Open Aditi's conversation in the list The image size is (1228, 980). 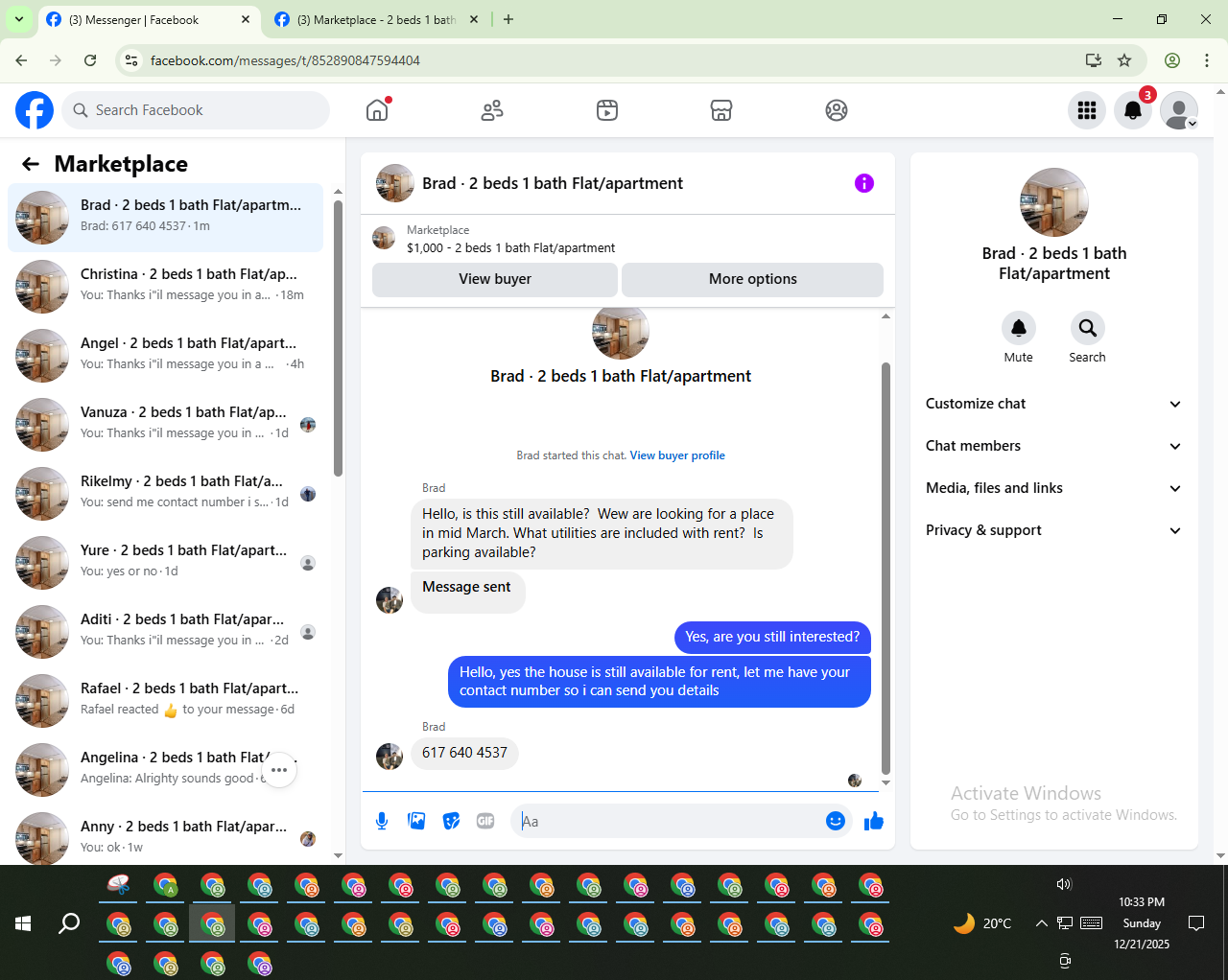[166, 632]
